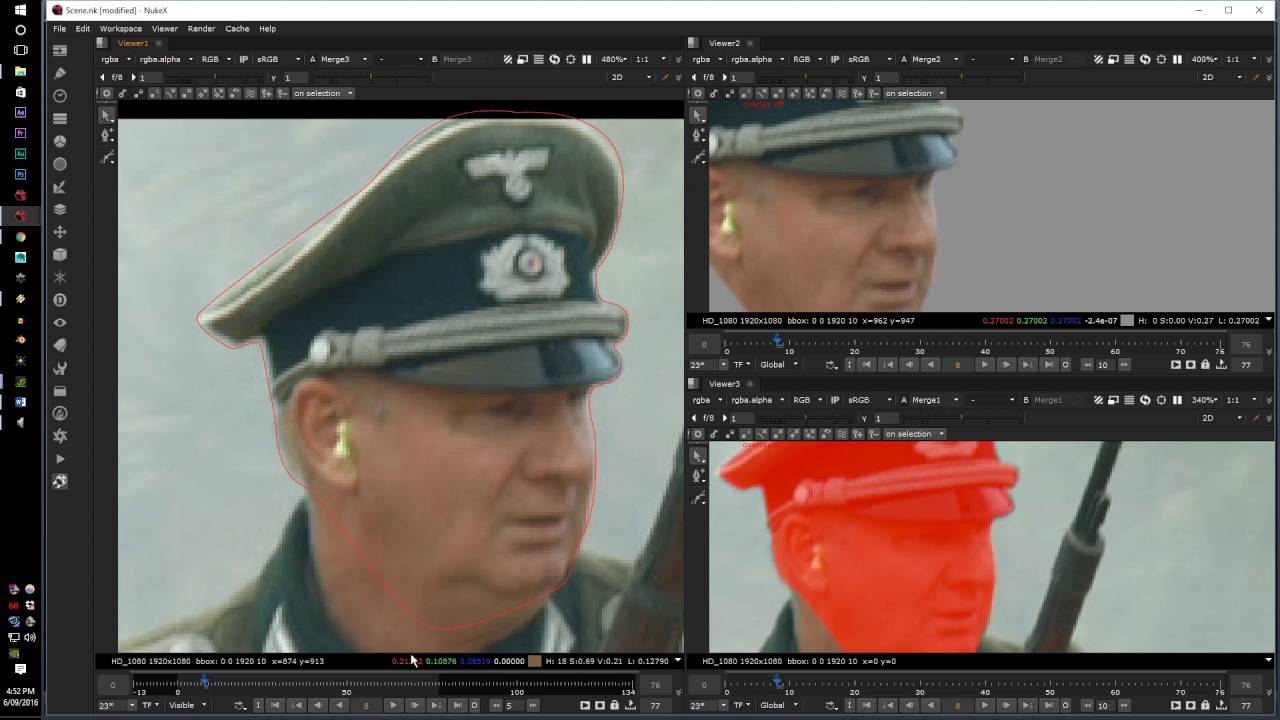Open the Time nodes clock icon

60,96
